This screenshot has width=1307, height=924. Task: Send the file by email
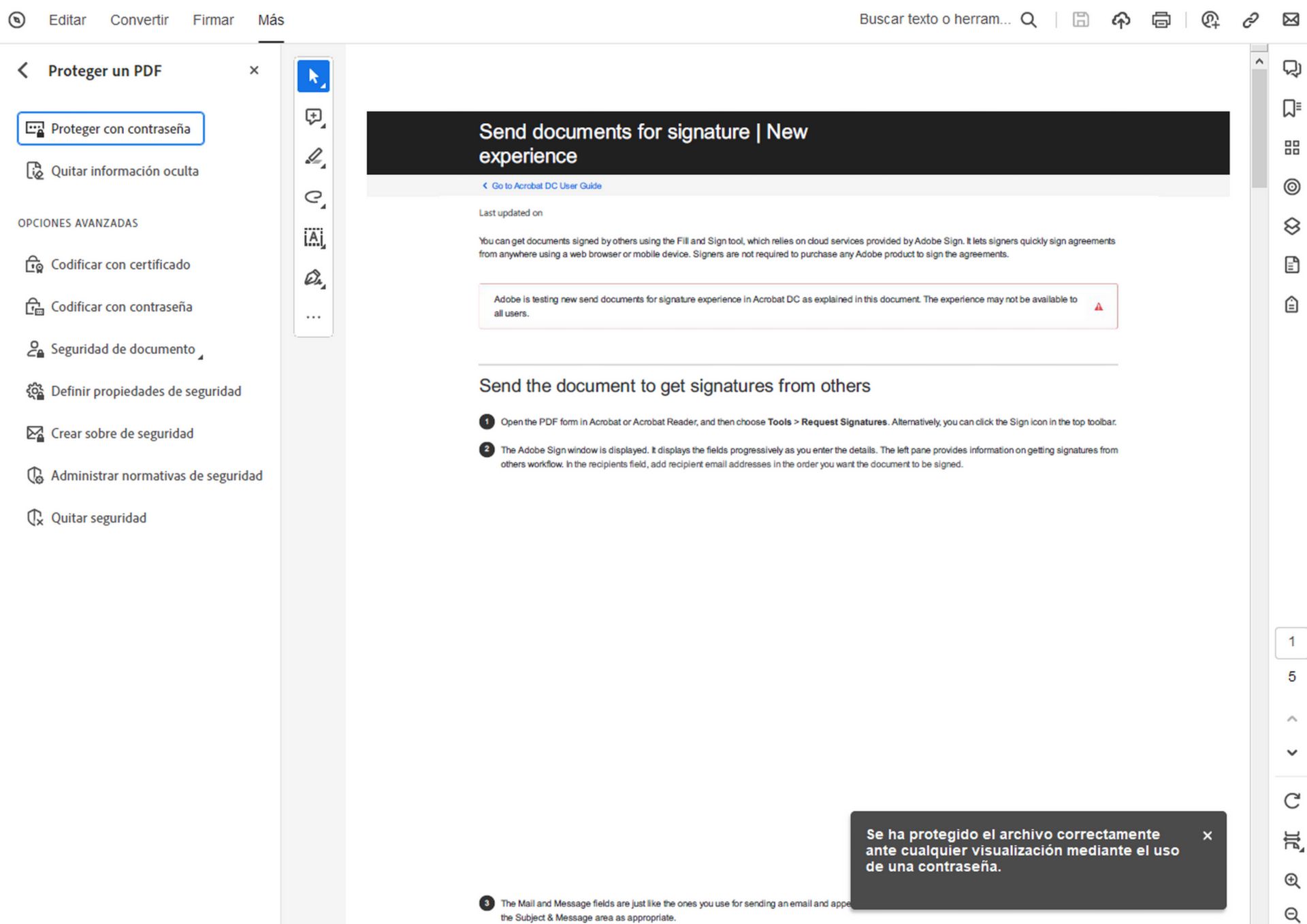pos(1291,20)
